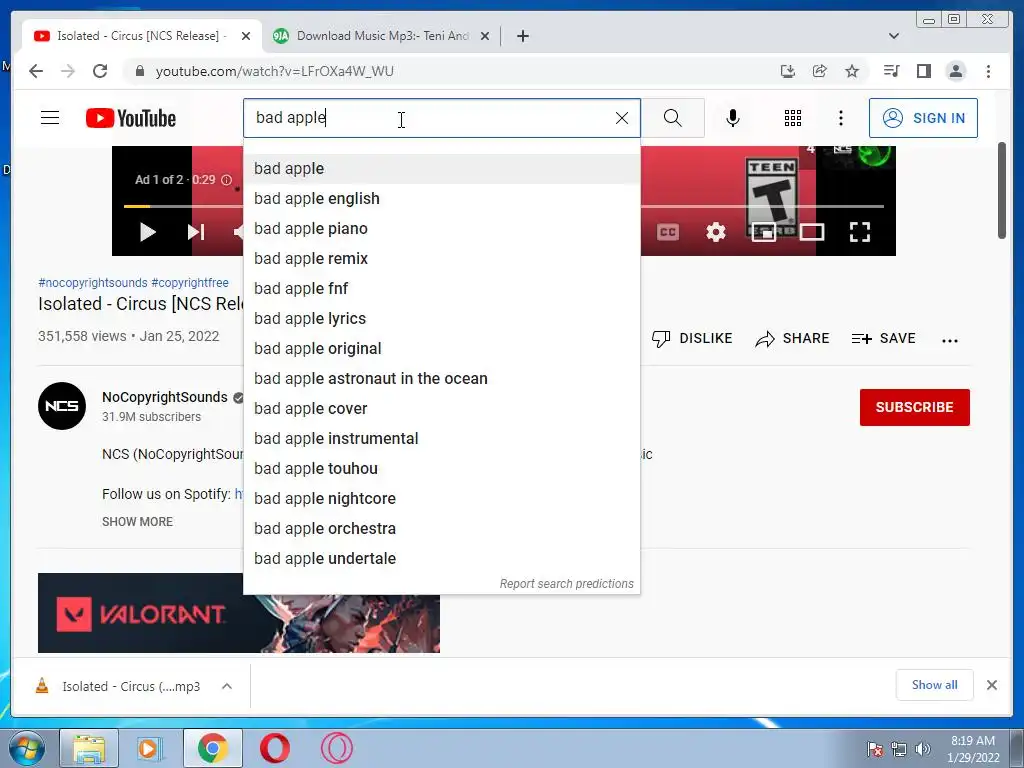Select suggestion 'bad apple lyrics'
This screenshot has height=768, width=1024.
tap(441, 319)
